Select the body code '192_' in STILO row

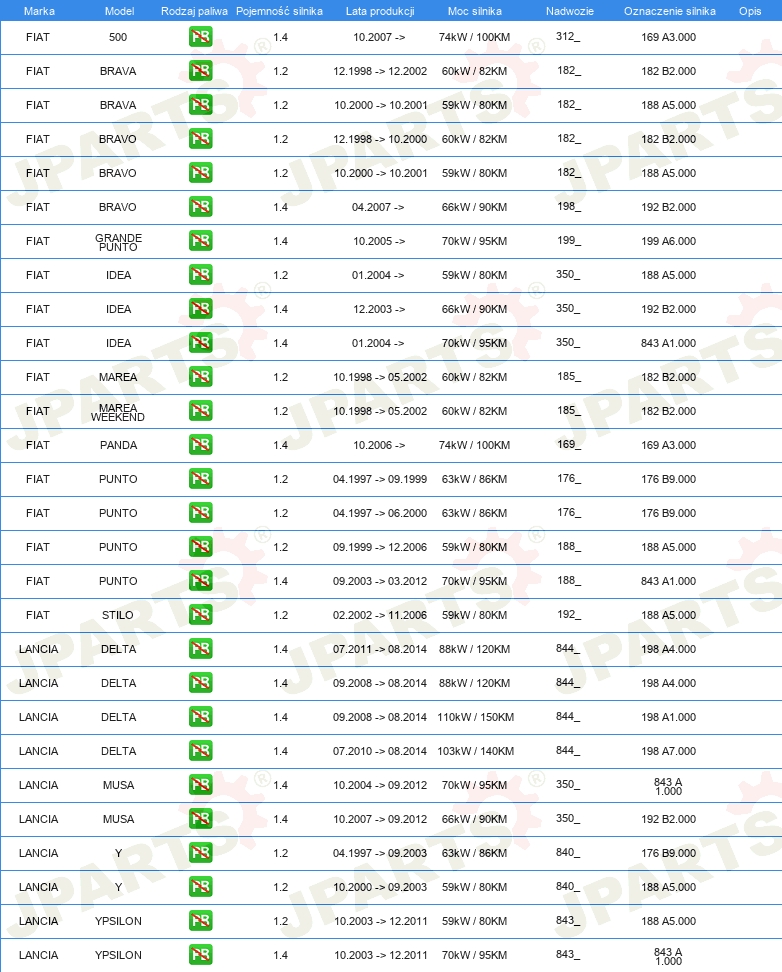(x=569, y=614)
